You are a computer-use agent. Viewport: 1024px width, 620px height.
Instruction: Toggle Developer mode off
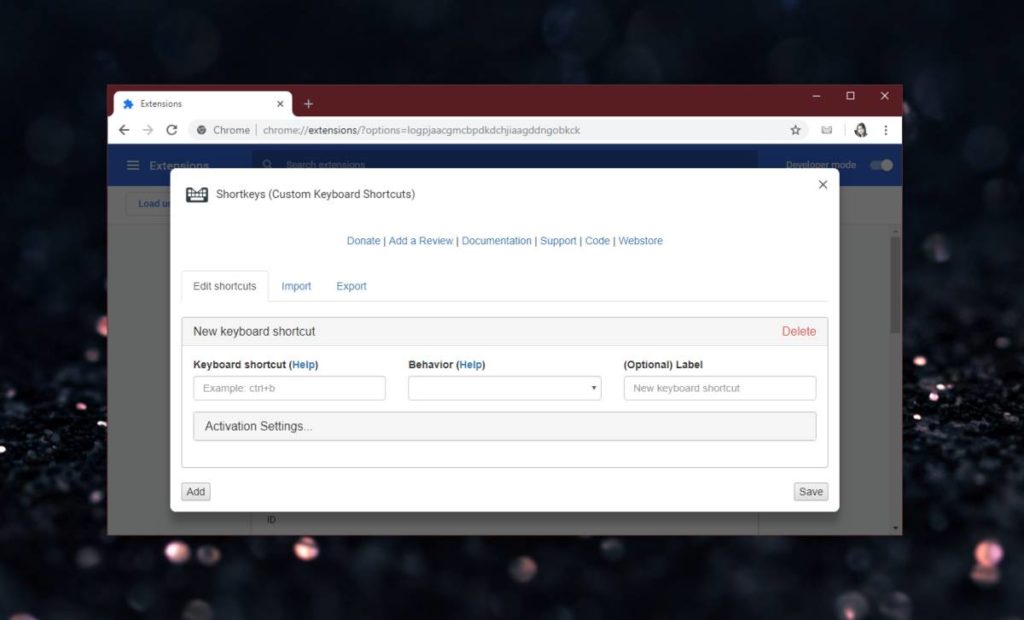pos(879,165)
